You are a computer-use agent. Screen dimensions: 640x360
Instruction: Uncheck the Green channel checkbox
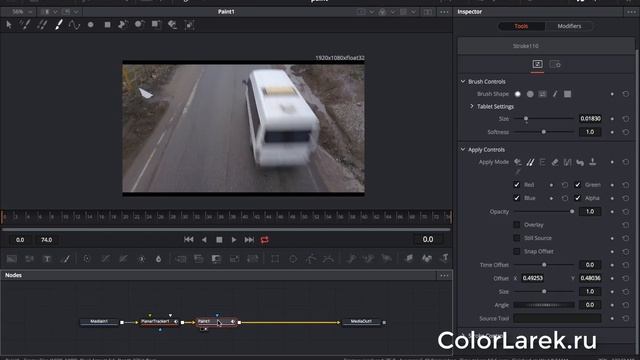578,185
